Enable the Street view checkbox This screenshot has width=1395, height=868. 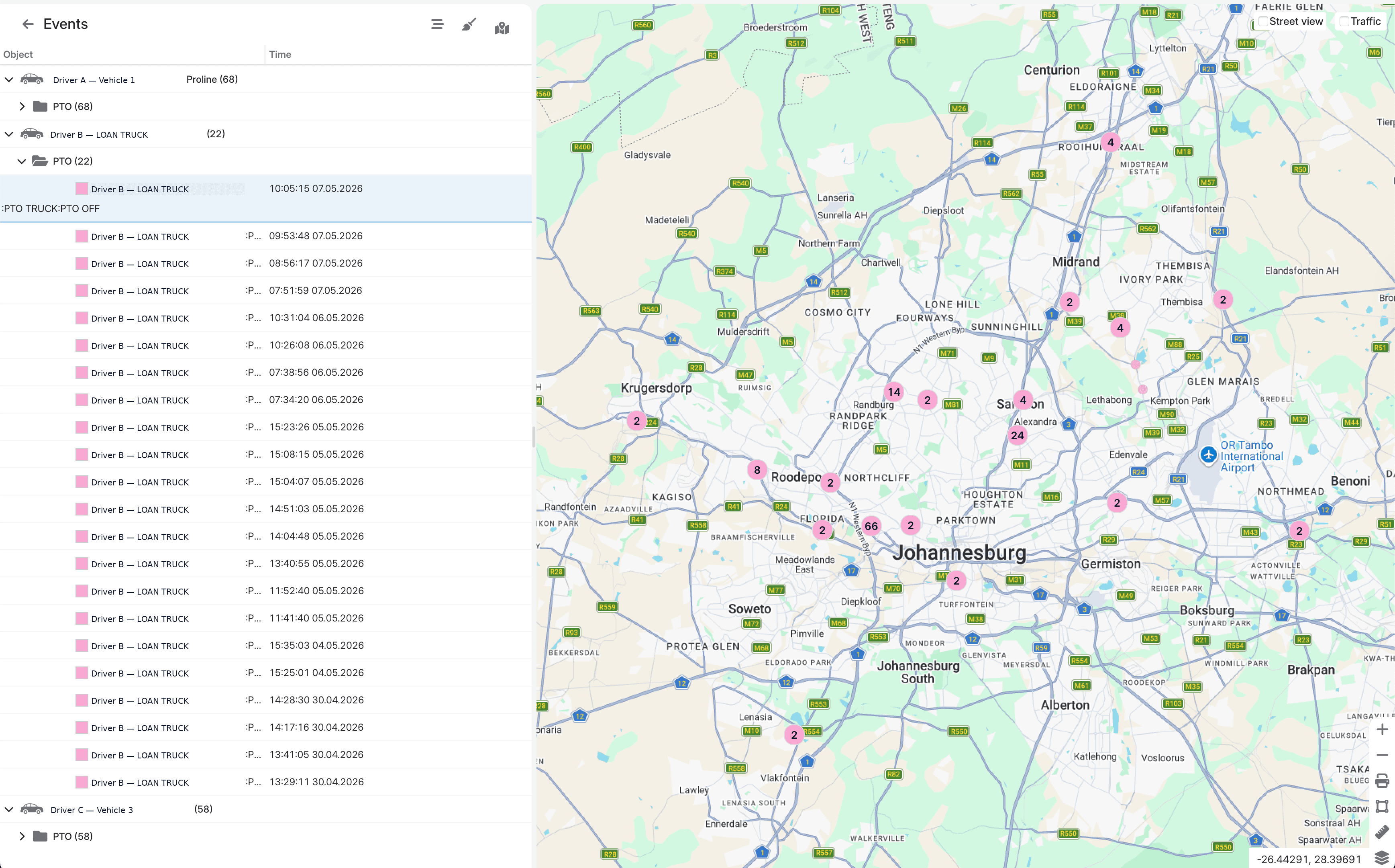point(1262,22)
